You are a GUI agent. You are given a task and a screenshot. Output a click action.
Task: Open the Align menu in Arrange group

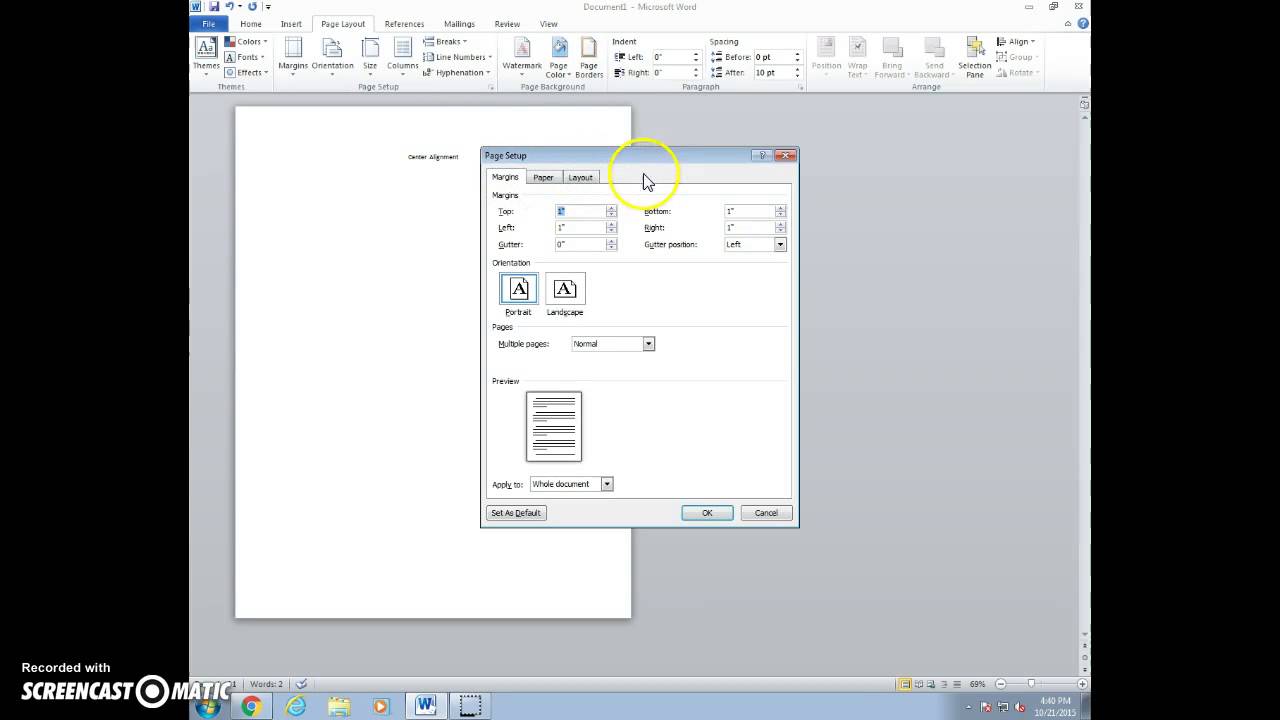coord(1016,42)
